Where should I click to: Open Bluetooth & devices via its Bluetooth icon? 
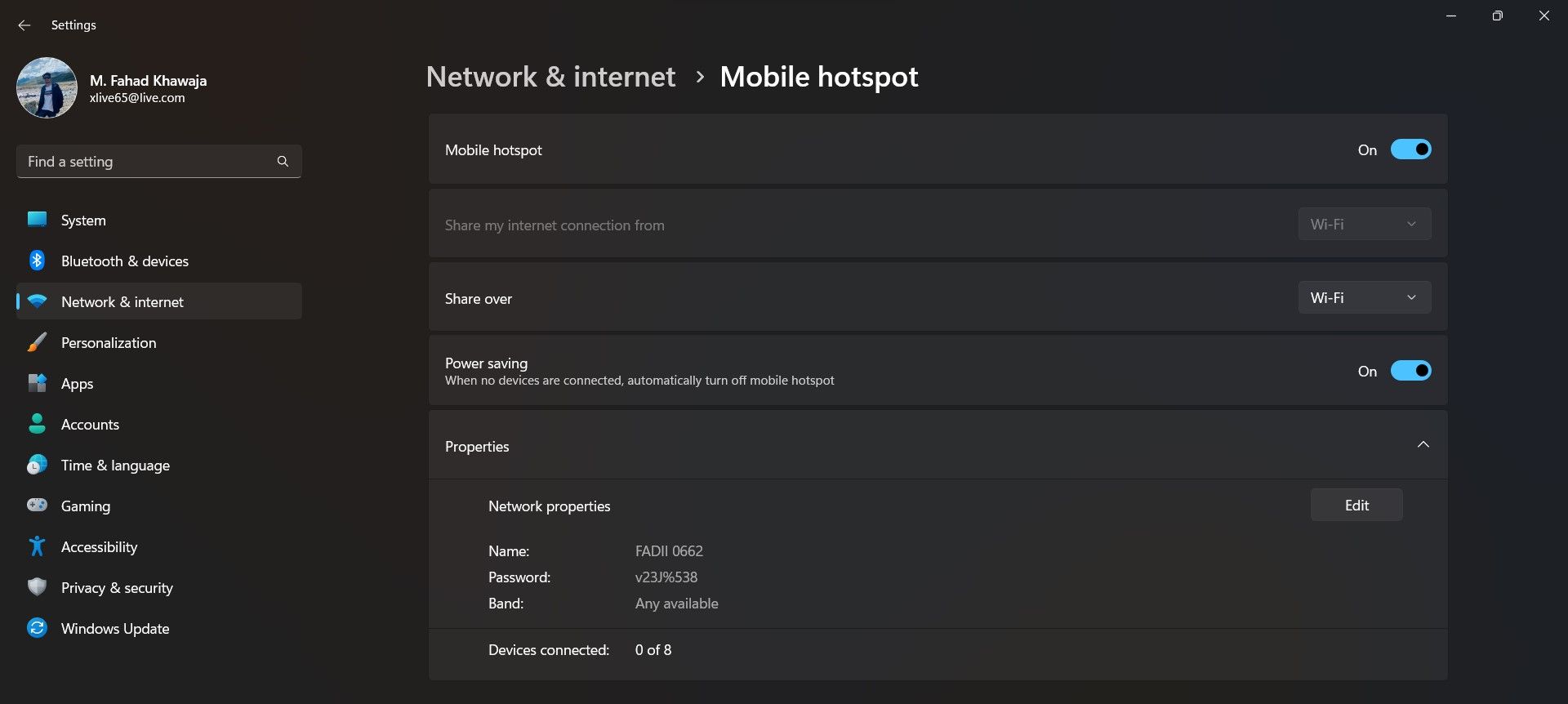pos(37,261)
